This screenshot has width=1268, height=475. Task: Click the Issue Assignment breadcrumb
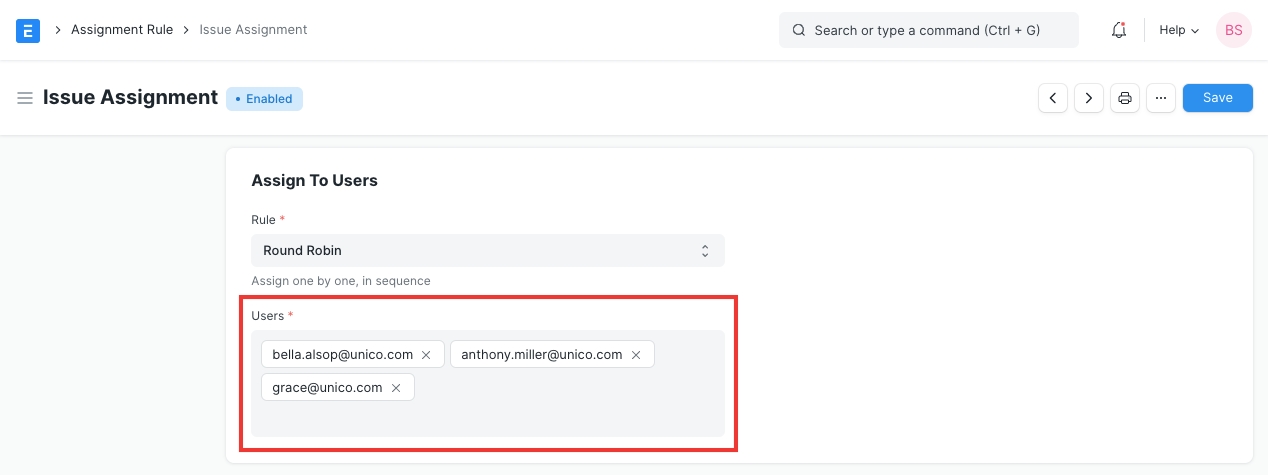click(x=253, y=30)
